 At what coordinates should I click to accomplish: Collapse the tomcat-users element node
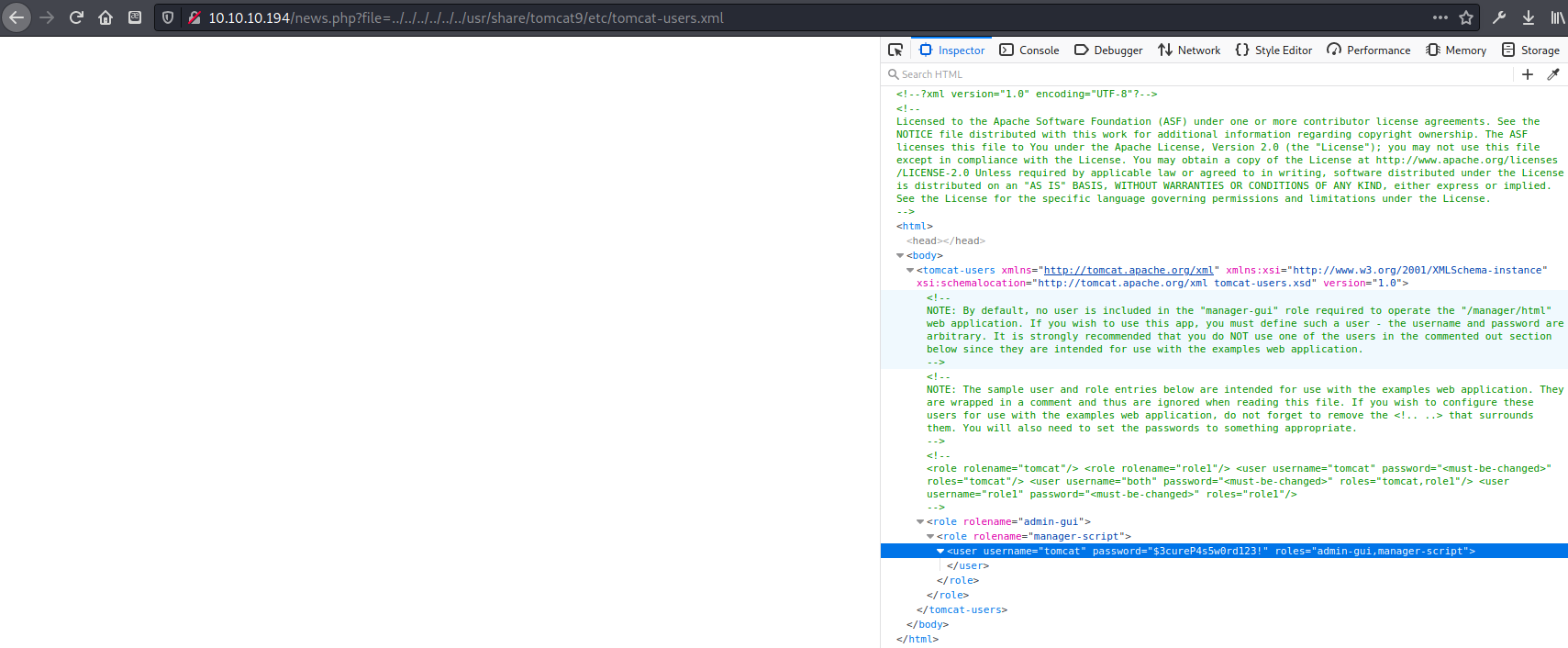910,271
